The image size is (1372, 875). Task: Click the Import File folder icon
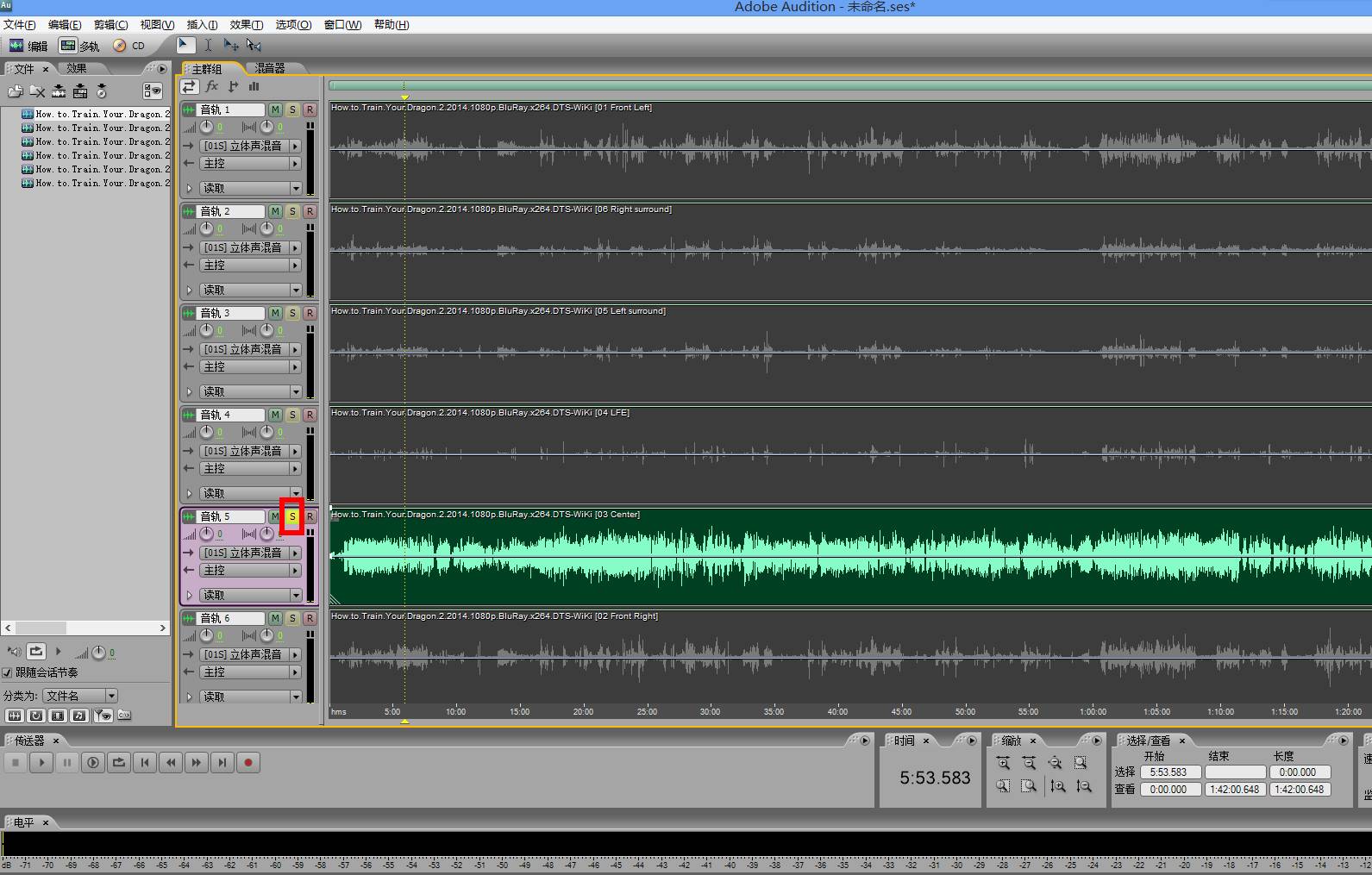[16, 91]
